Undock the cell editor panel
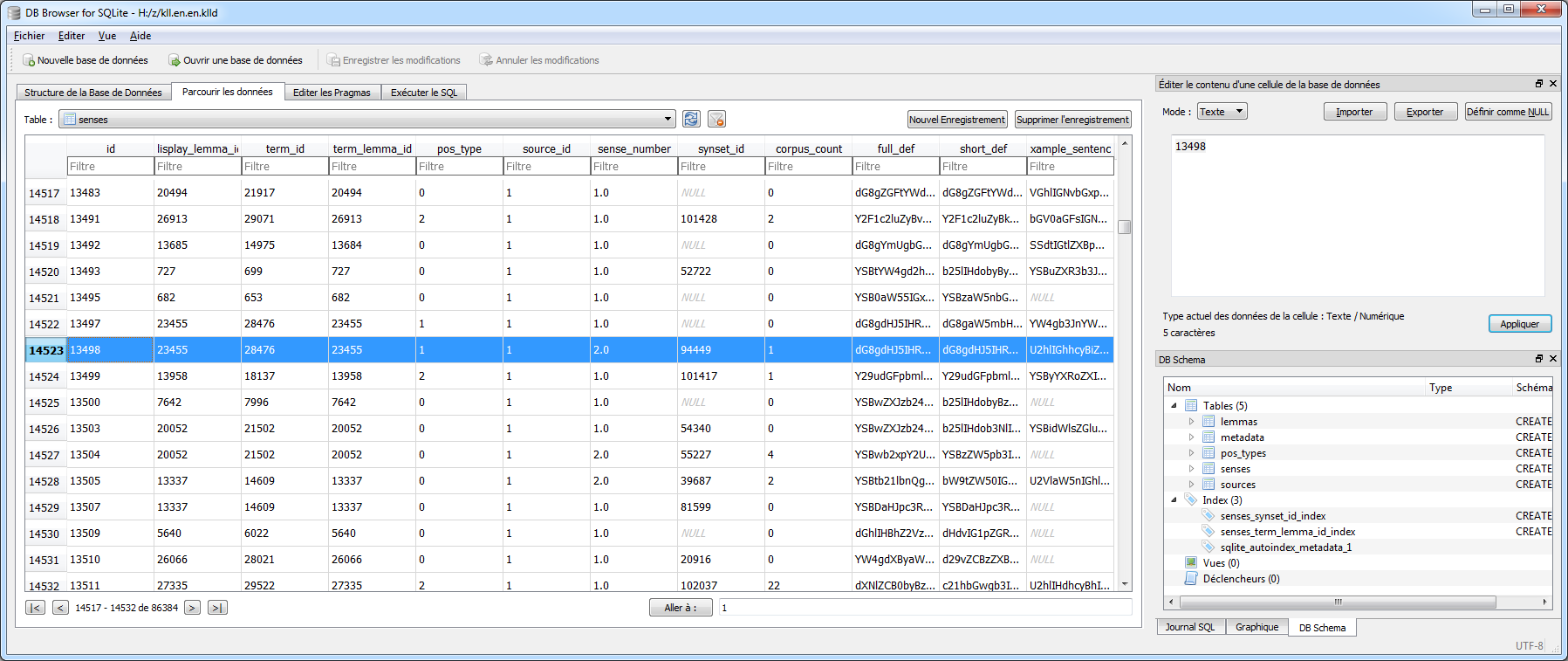1568x661 pixels. [x=1539, y=84]
